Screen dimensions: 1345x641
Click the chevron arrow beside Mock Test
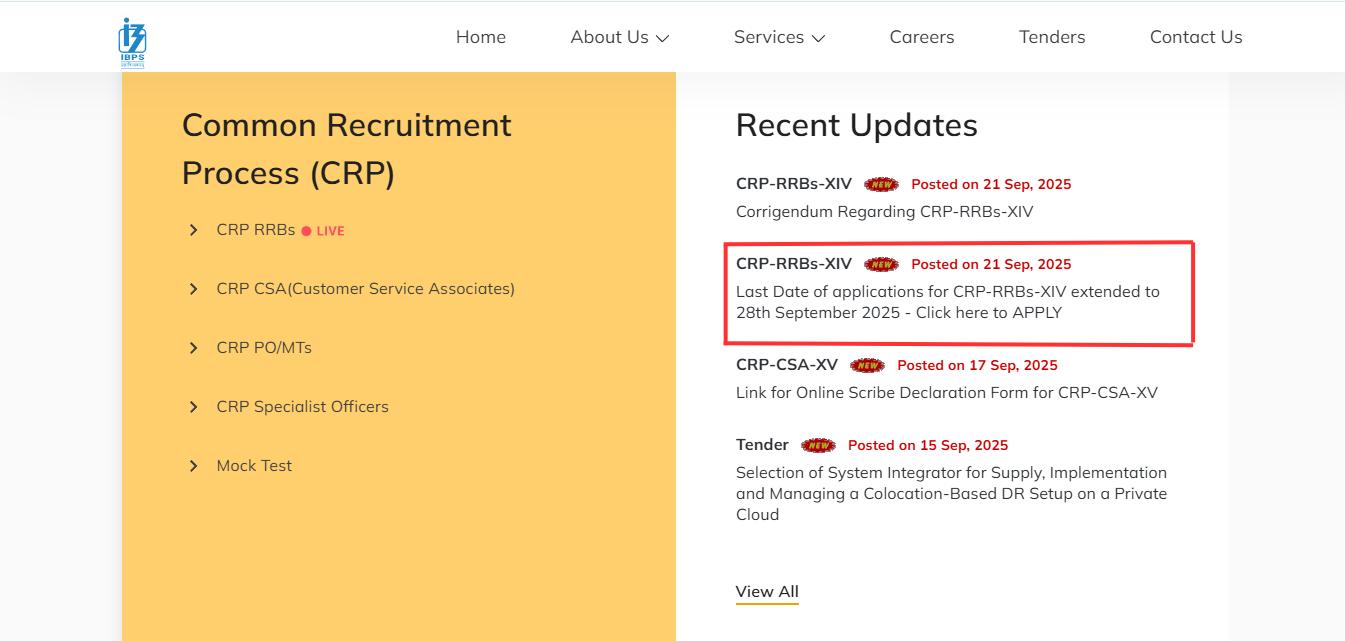pos(194,466)
